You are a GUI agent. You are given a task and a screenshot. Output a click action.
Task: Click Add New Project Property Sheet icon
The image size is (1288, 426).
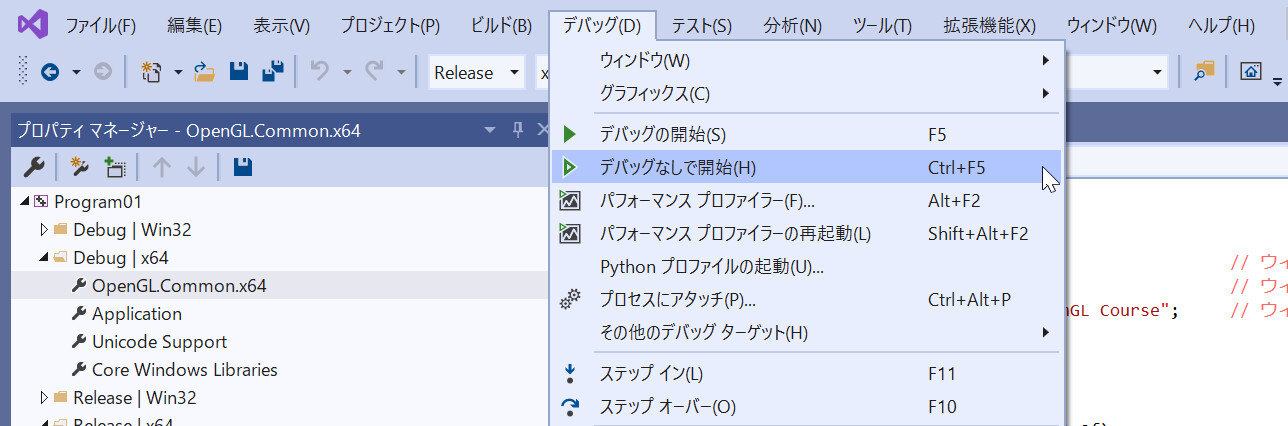81,167
